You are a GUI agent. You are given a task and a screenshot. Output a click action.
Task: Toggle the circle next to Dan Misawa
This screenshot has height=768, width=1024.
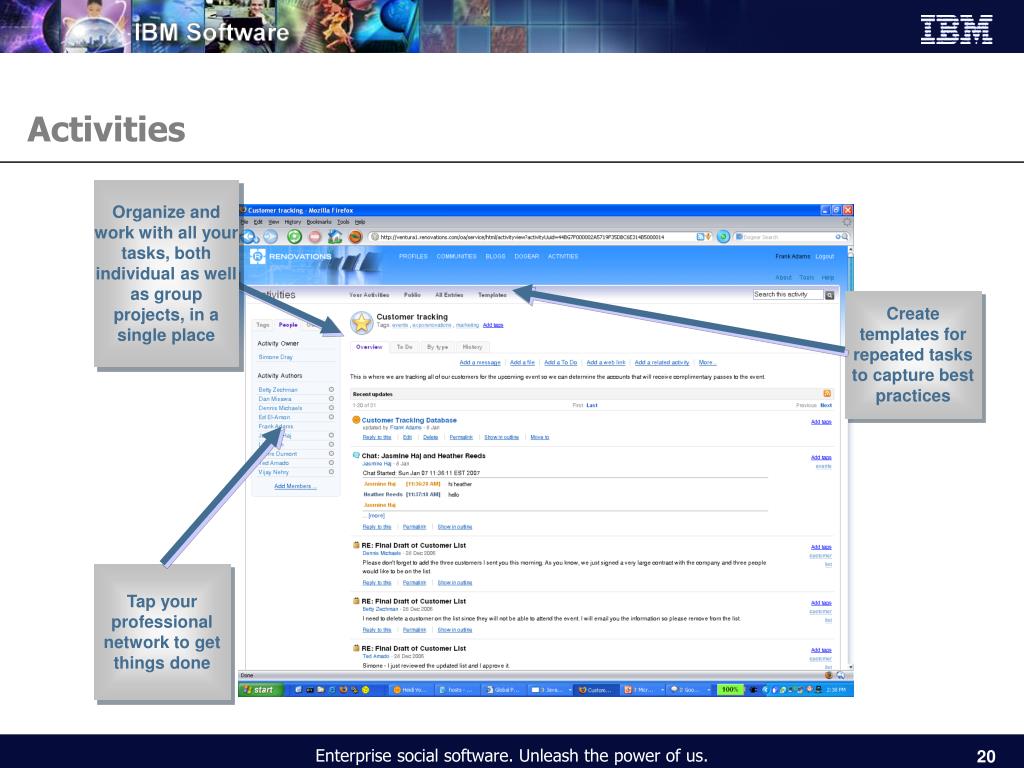331,399
